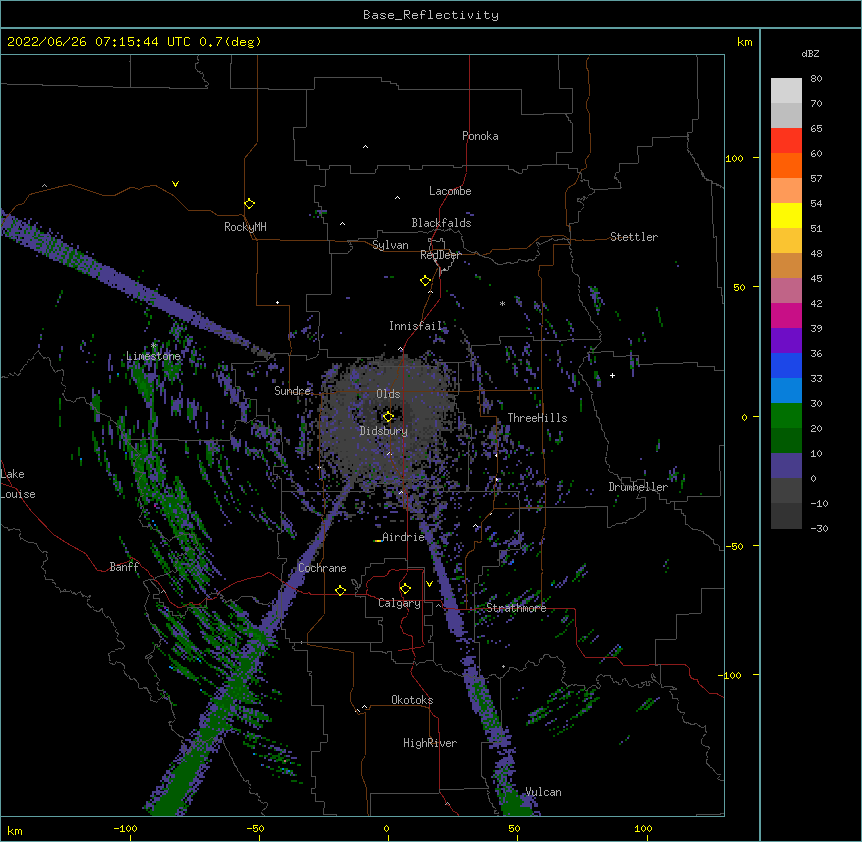Click the Okotoks town label

coord(412,700)
